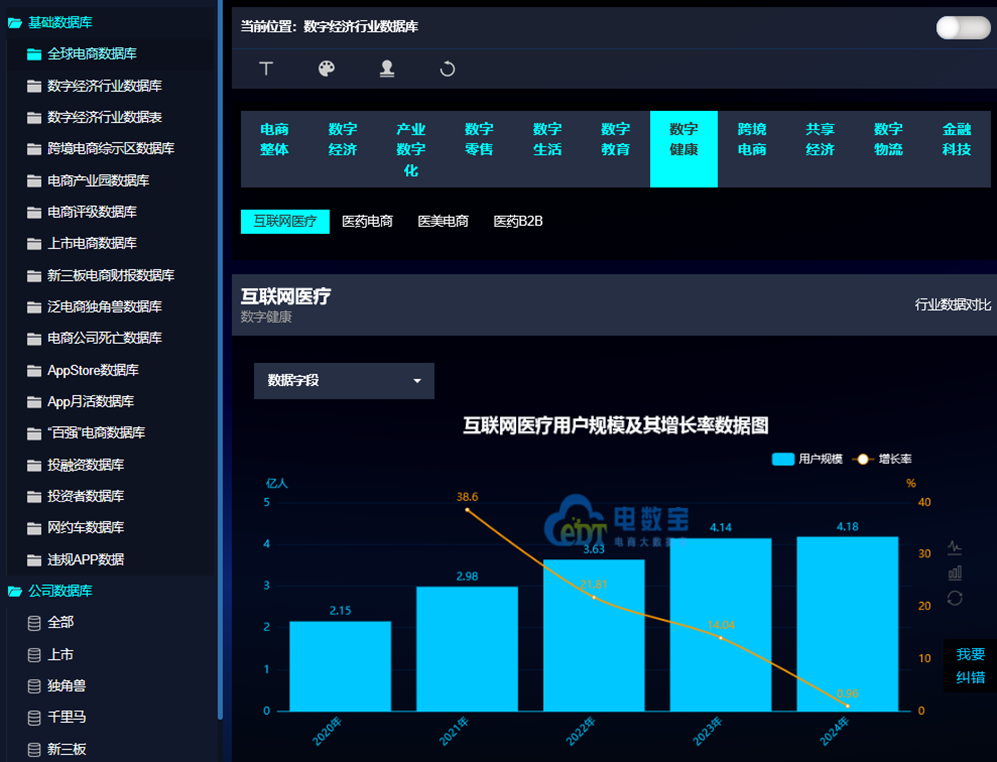This screenshot has height=762, width=997.
Task: Switch chart to bar view icon
Action: (x=954, y=572)
